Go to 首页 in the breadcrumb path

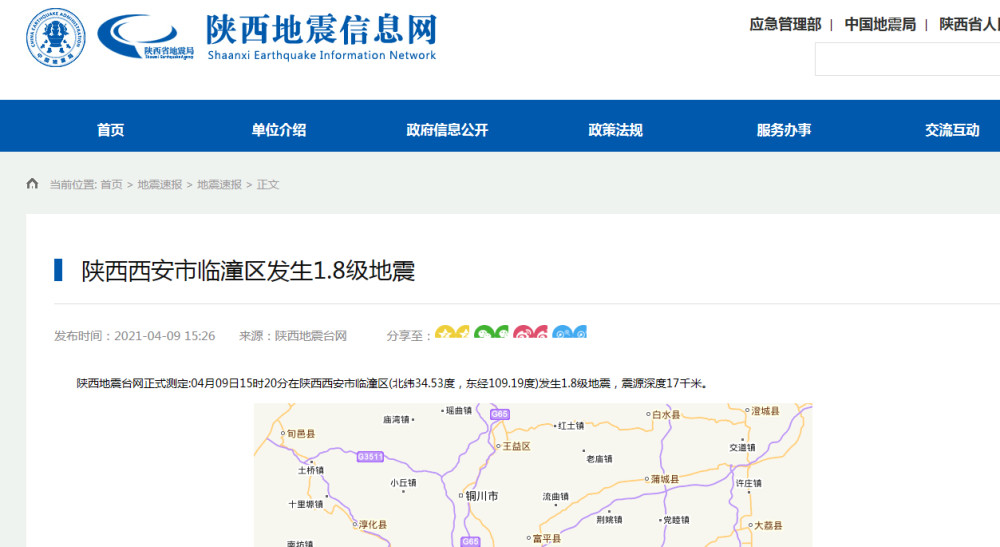(x=112, y=184)
